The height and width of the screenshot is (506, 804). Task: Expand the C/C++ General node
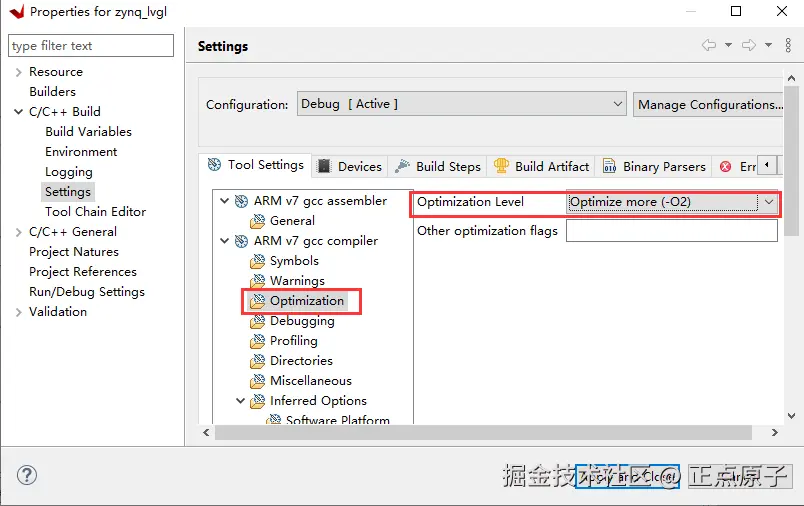pyautogui.click(x=18, y=232)
